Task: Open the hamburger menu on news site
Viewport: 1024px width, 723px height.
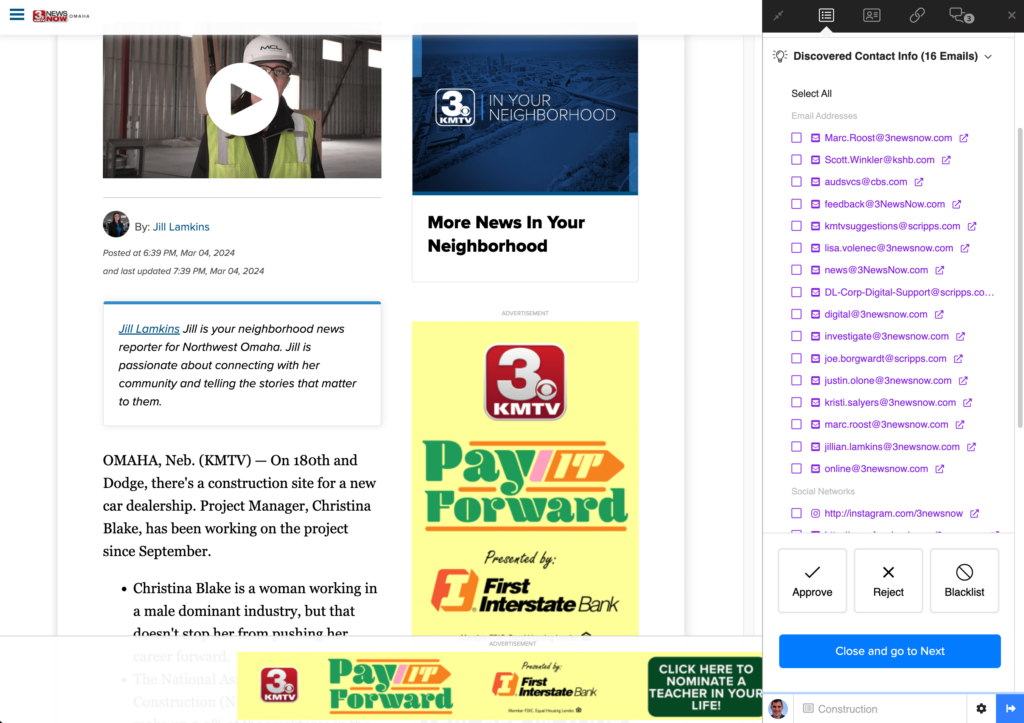Action: tap(17, 14)
